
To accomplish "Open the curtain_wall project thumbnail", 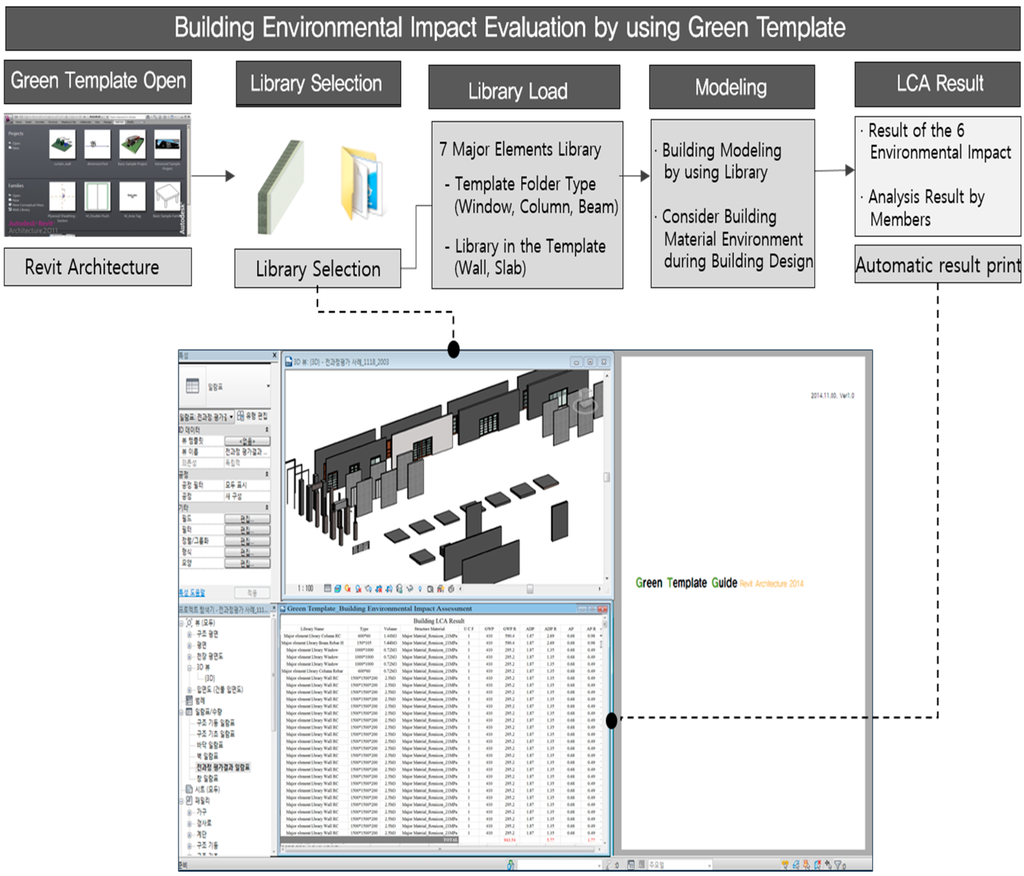I will [62, 144].
